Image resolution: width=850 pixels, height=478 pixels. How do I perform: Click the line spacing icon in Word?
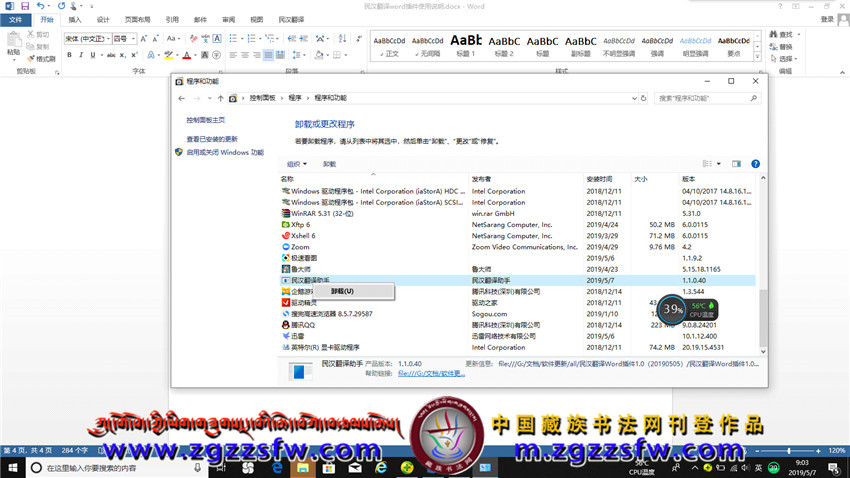pyautogui.click(x=296, y=55)
